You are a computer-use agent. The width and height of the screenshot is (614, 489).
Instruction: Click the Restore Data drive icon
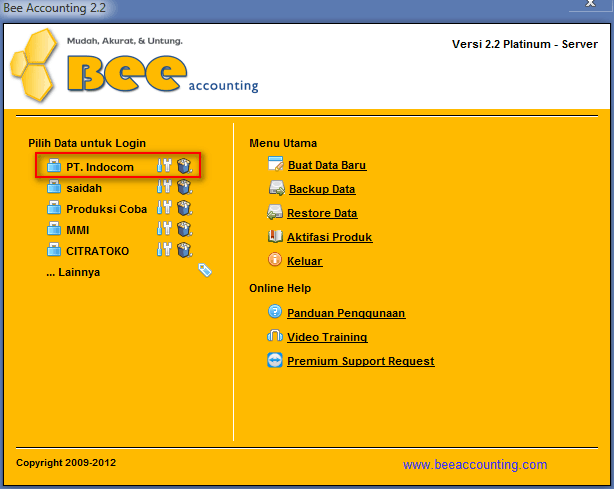pyautogui.click(x=275, y=212)
